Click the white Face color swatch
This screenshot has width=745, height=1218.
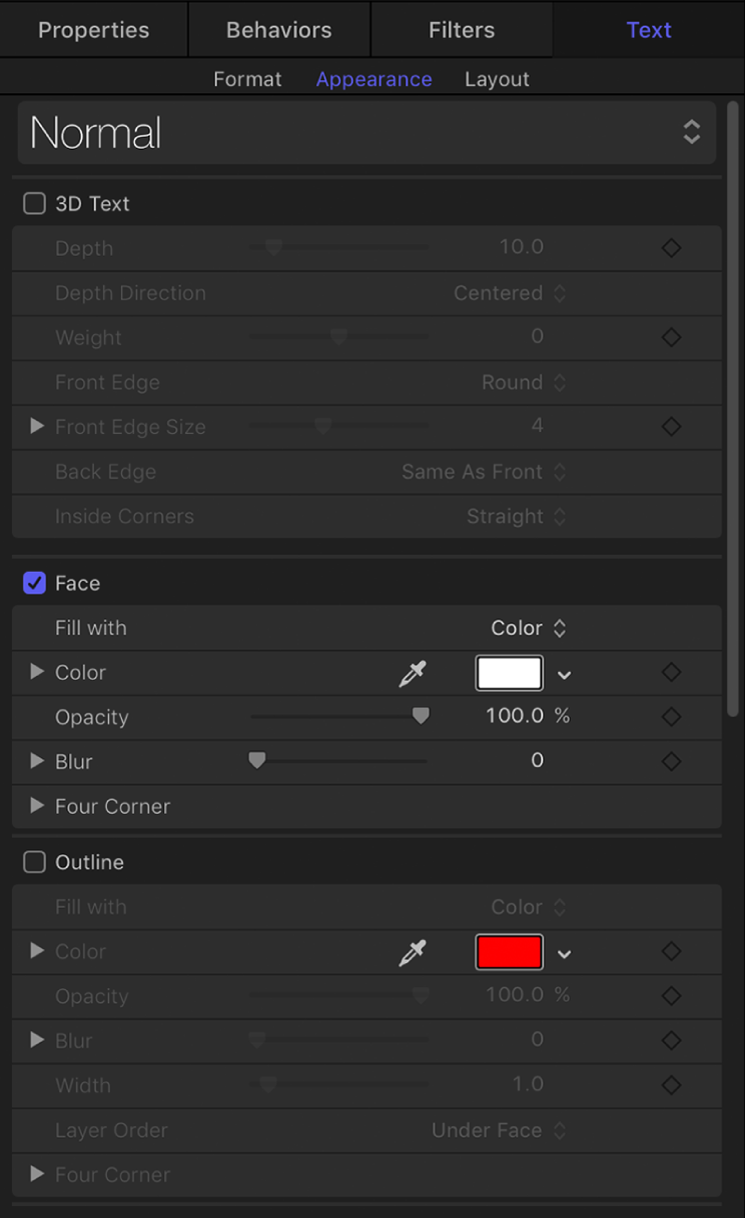[x=509, y=673]
